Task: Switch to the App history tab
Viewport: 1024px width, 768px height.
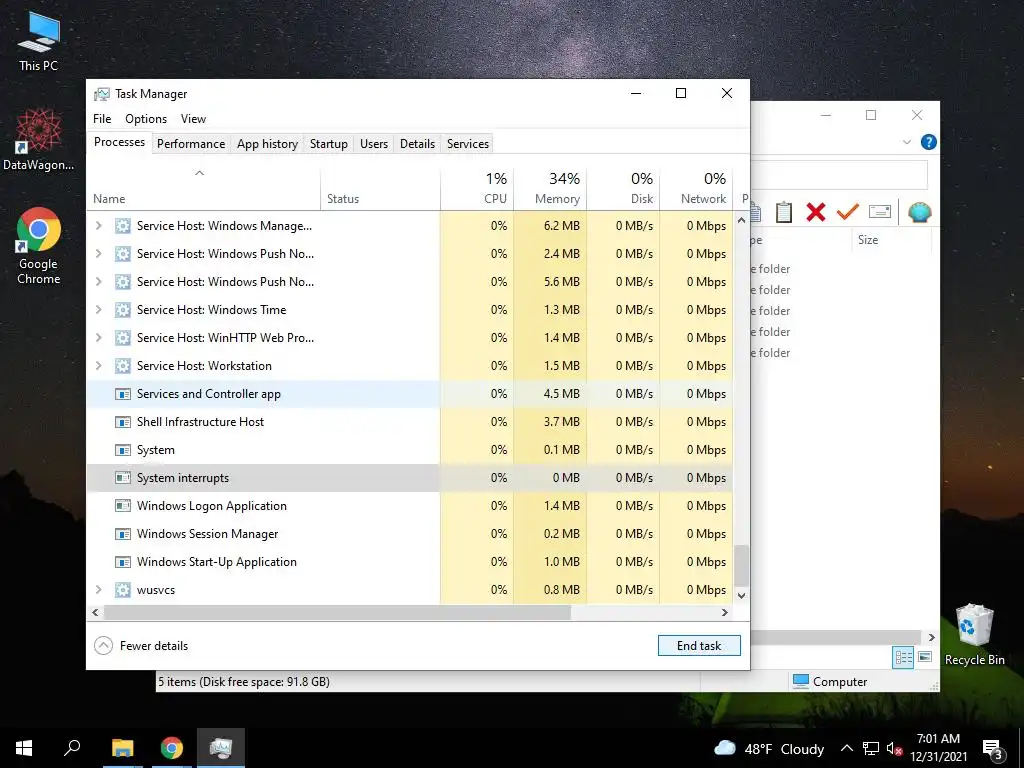Action: (267, 144)
